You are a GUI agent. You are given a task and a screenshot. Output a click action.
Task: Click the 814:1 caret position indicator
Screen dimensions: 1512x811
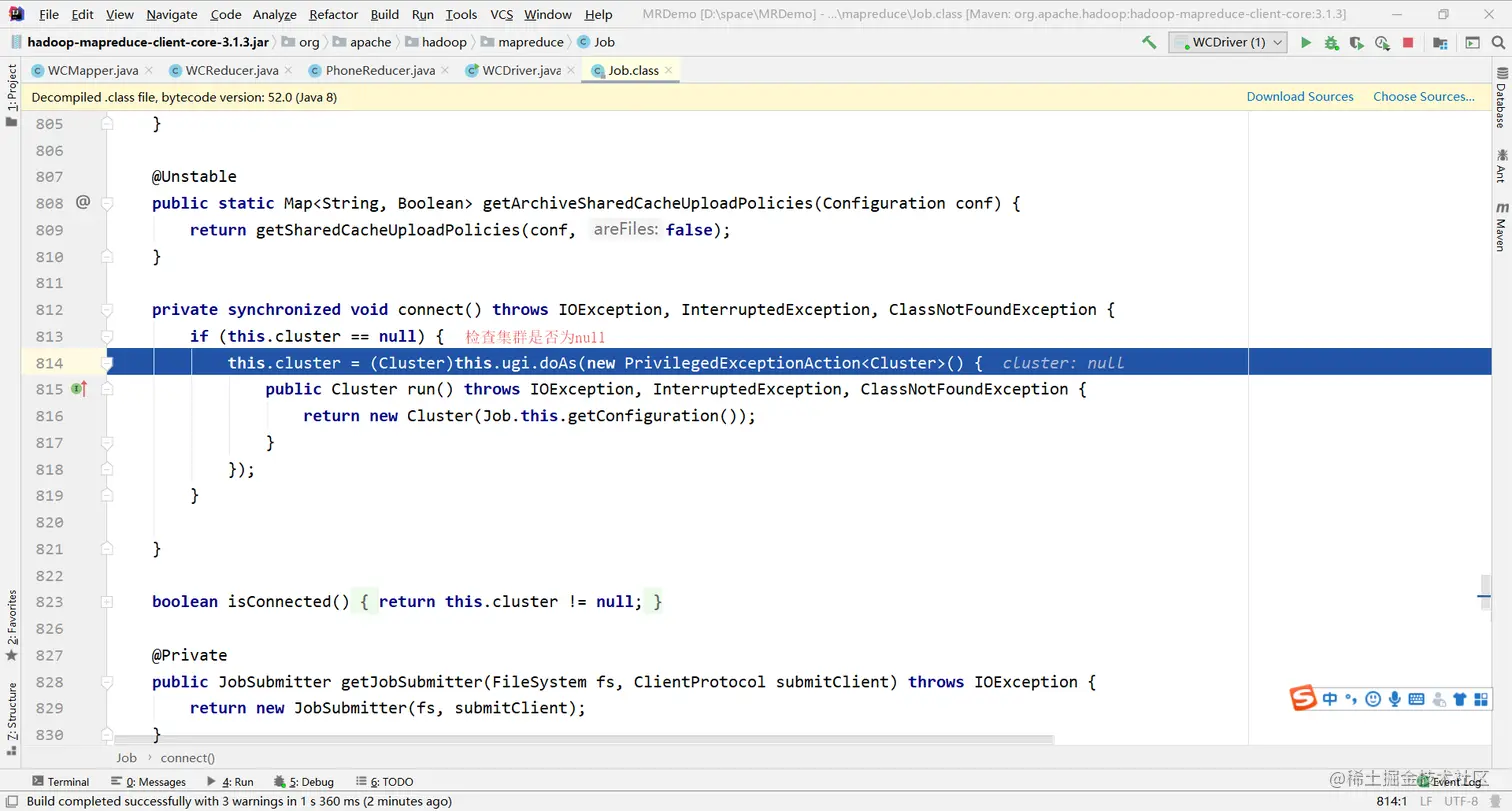pyautogui.click(x=1393, y=801)
